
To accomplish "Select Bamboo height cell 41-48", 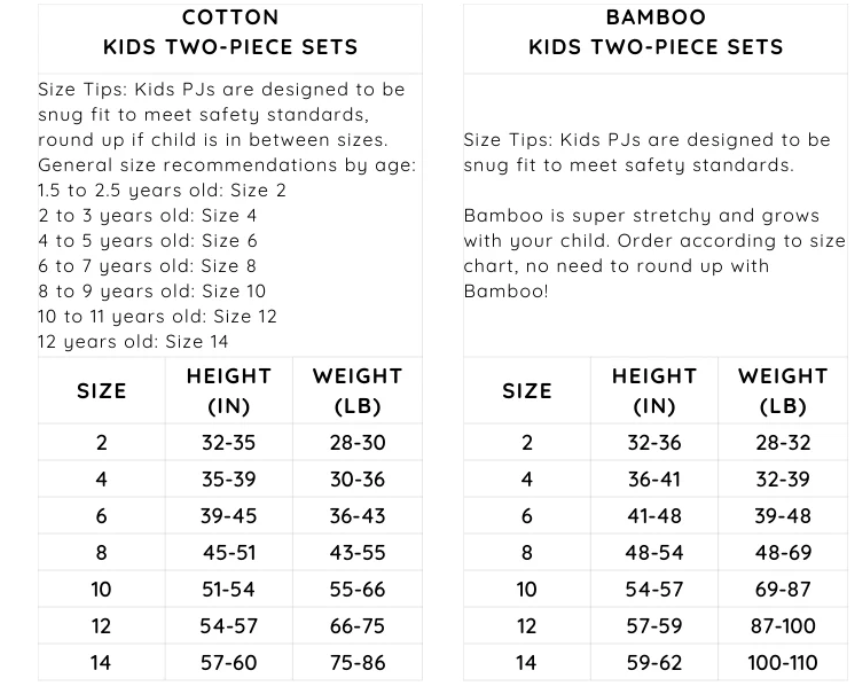I will pyautogui.click(x=654, y=517).
